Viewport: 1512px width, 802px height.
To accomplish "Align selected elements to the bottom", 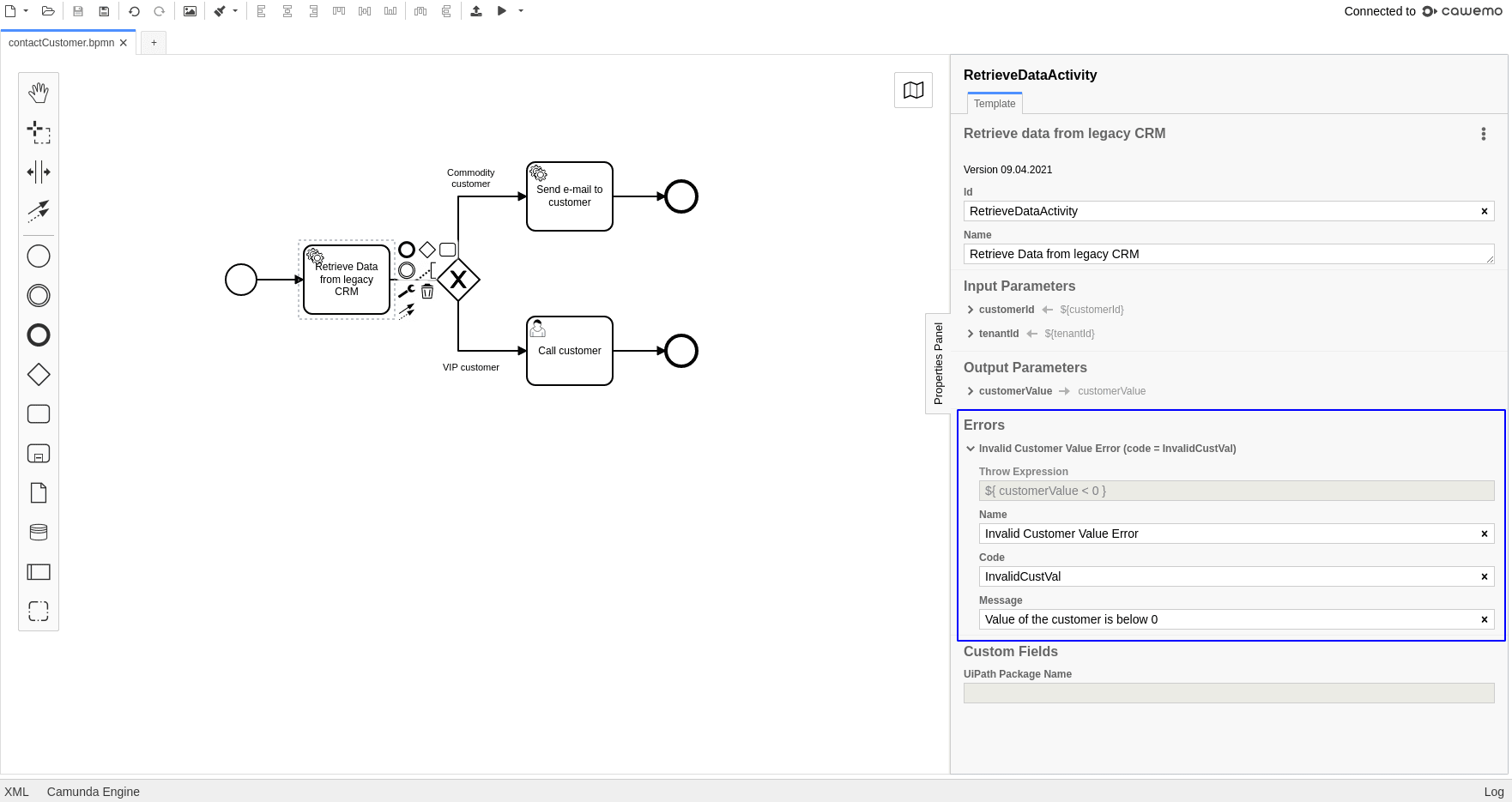I will click(x=390, y=11).
